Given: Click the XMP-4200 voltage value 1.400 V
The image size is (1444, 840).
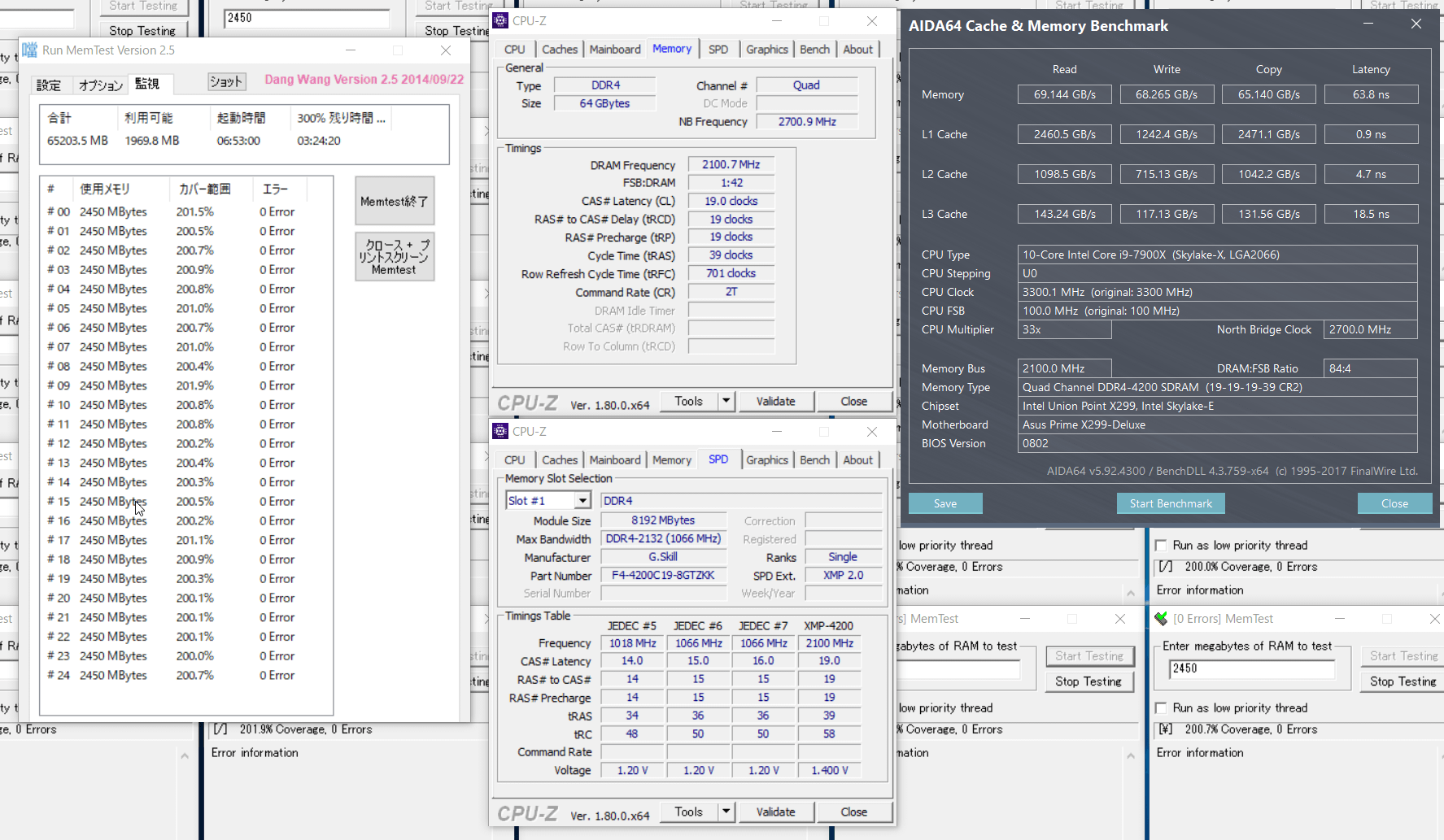Looking at the screenshot, I should click(829, 770).
